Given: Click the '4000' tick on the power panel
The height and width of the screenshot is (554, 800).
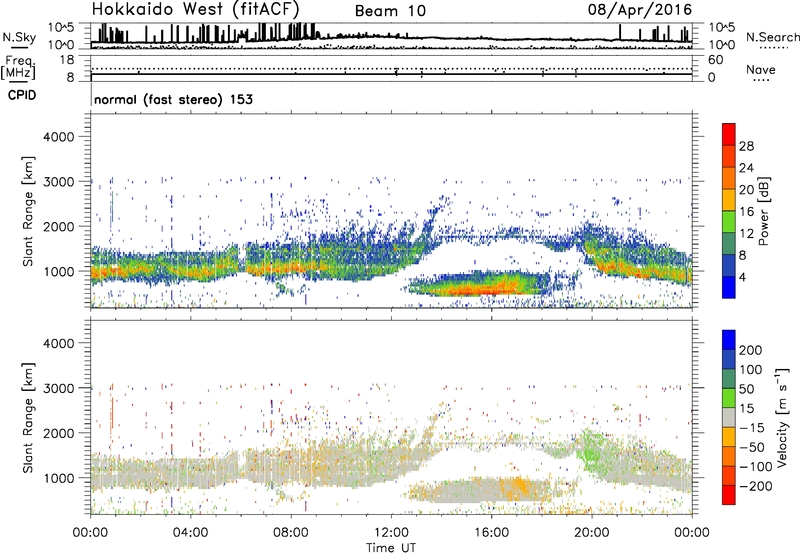Looking at the screenshot, I should (59, 137).
